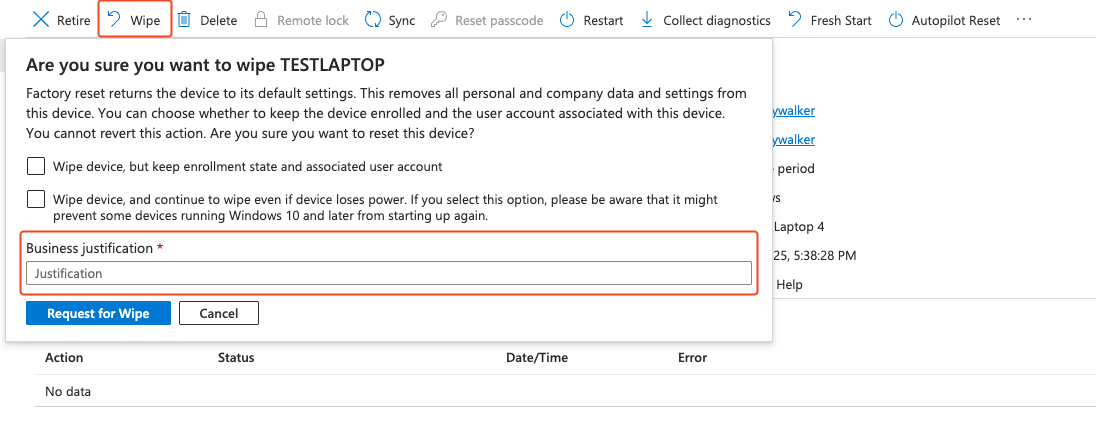
Task: Choose the Collect diagnostics toolbar label
Action: (x=716, y=20)
